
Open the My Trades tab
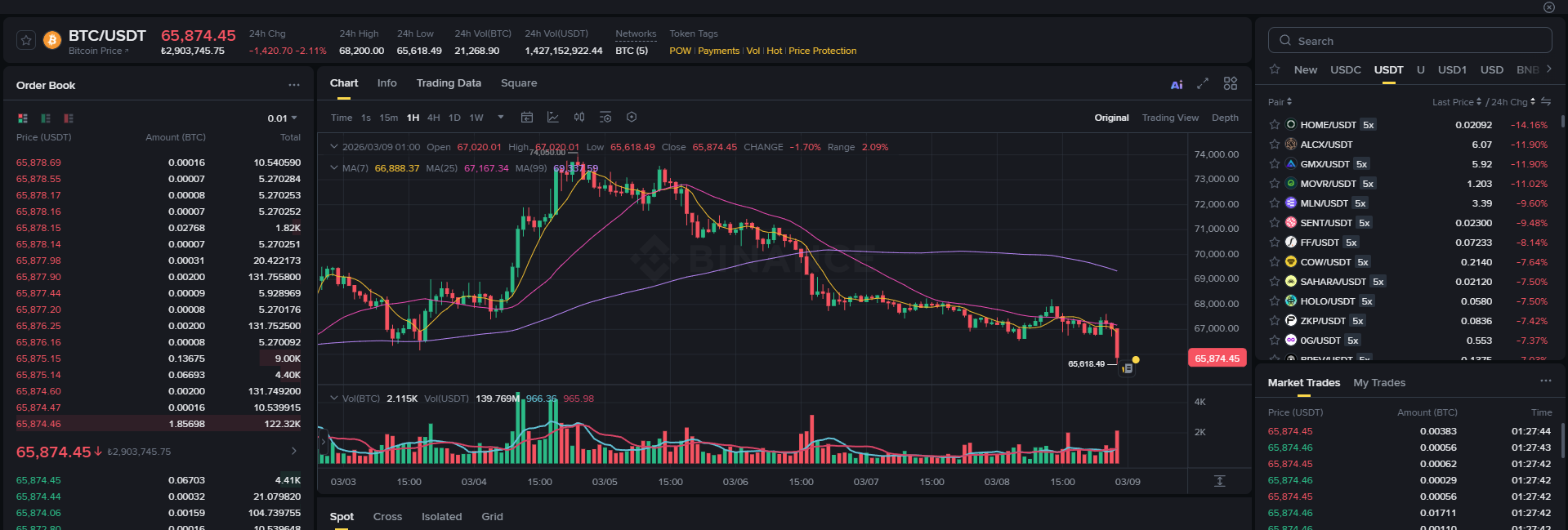coord(1379,383)
